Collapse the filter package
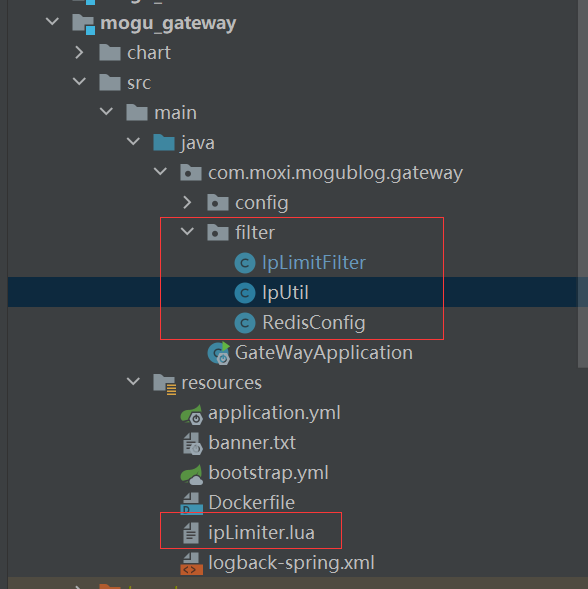 click(x=187, y=231)
